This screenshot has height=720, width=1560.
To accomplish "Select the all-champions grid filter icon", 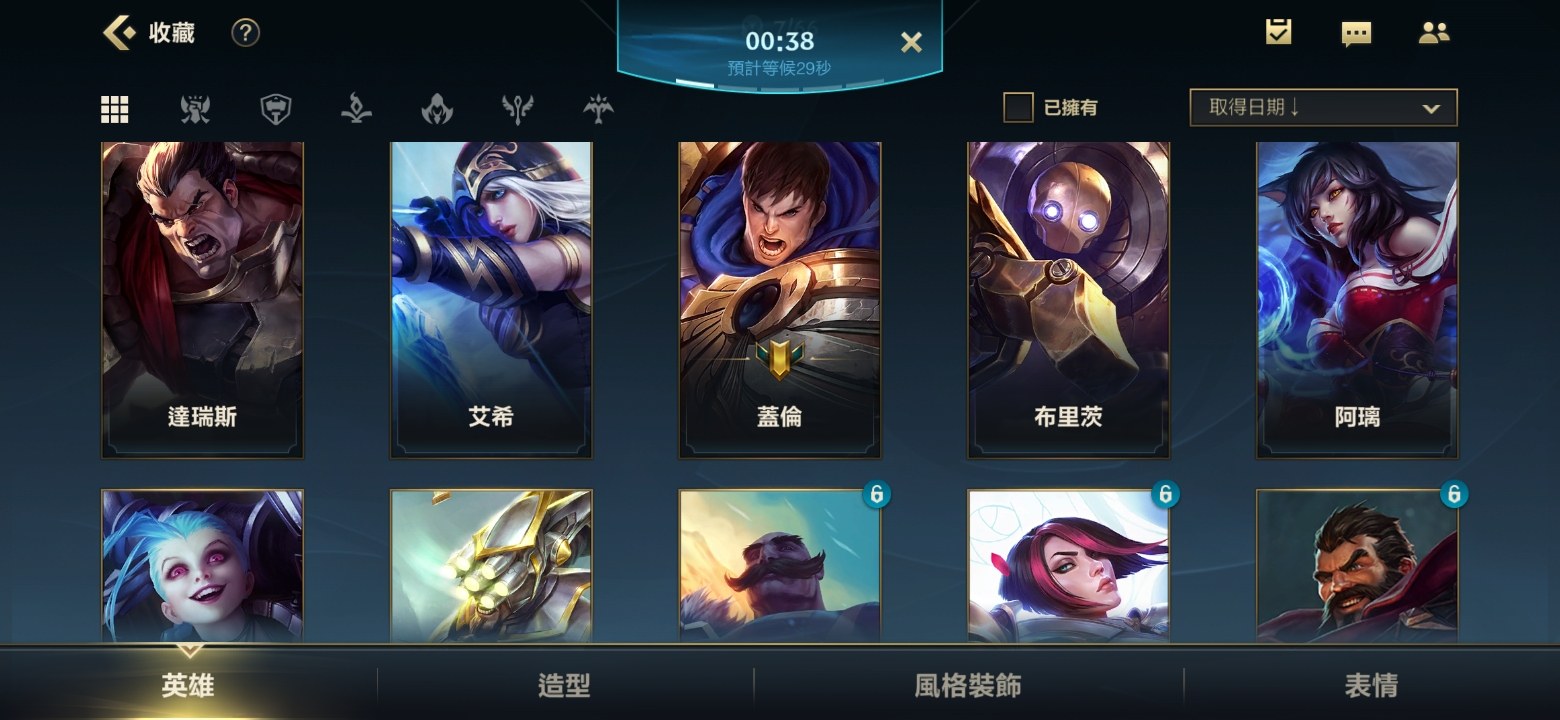I will coord(115,109).
